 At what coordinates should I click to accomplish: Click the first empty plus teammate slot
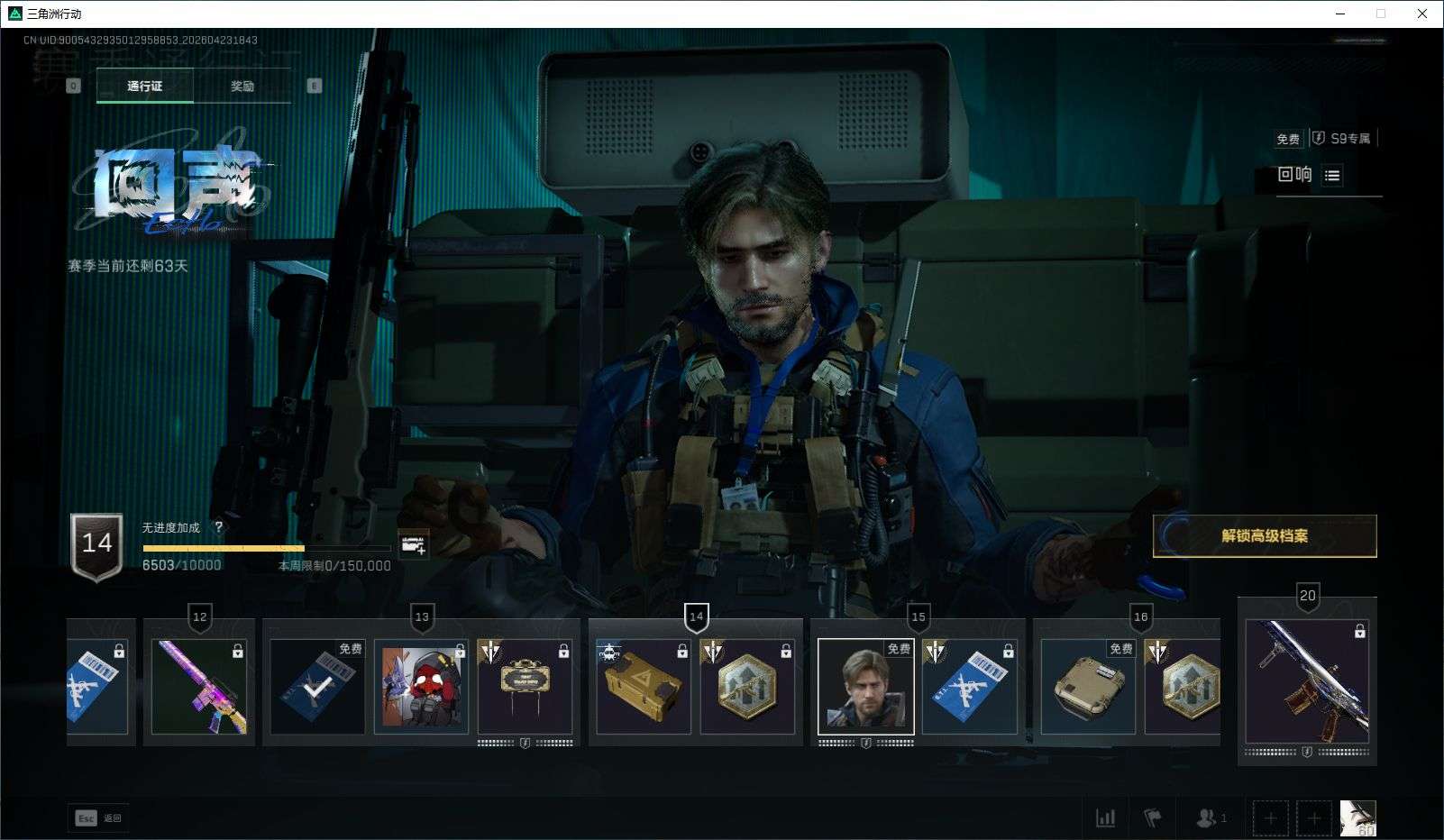(1270, 818)
